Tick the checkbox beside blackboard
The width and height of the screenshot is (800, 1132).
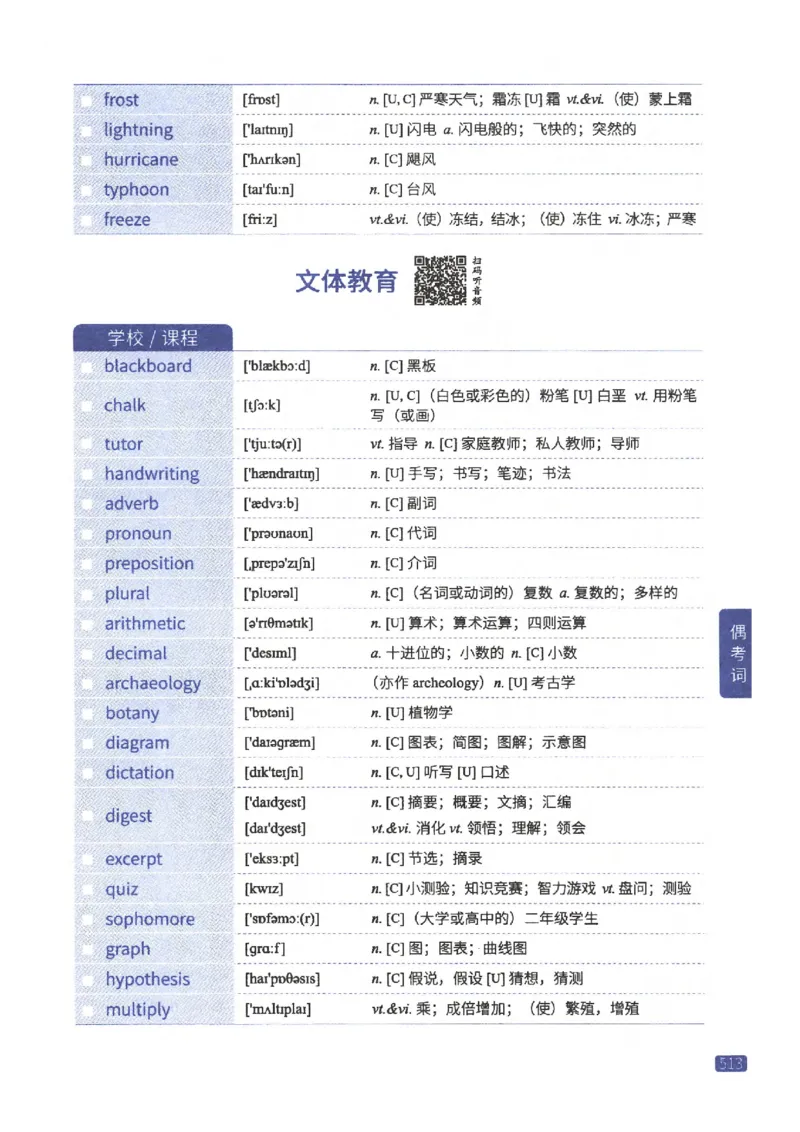pos(86,367)
